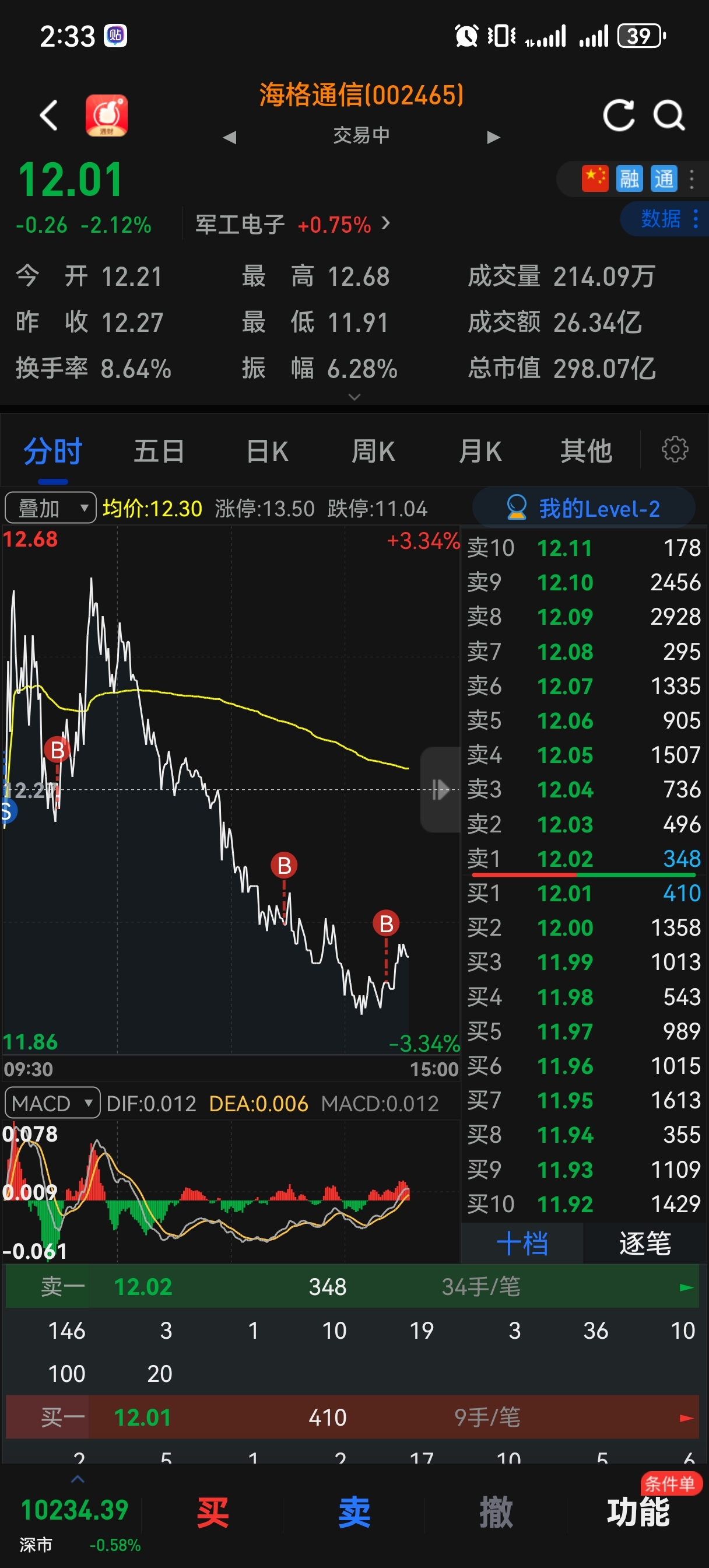Screen dimensions: 709x1568
Task: Select the 十档 order book tab
Action: coord(522,1243)
